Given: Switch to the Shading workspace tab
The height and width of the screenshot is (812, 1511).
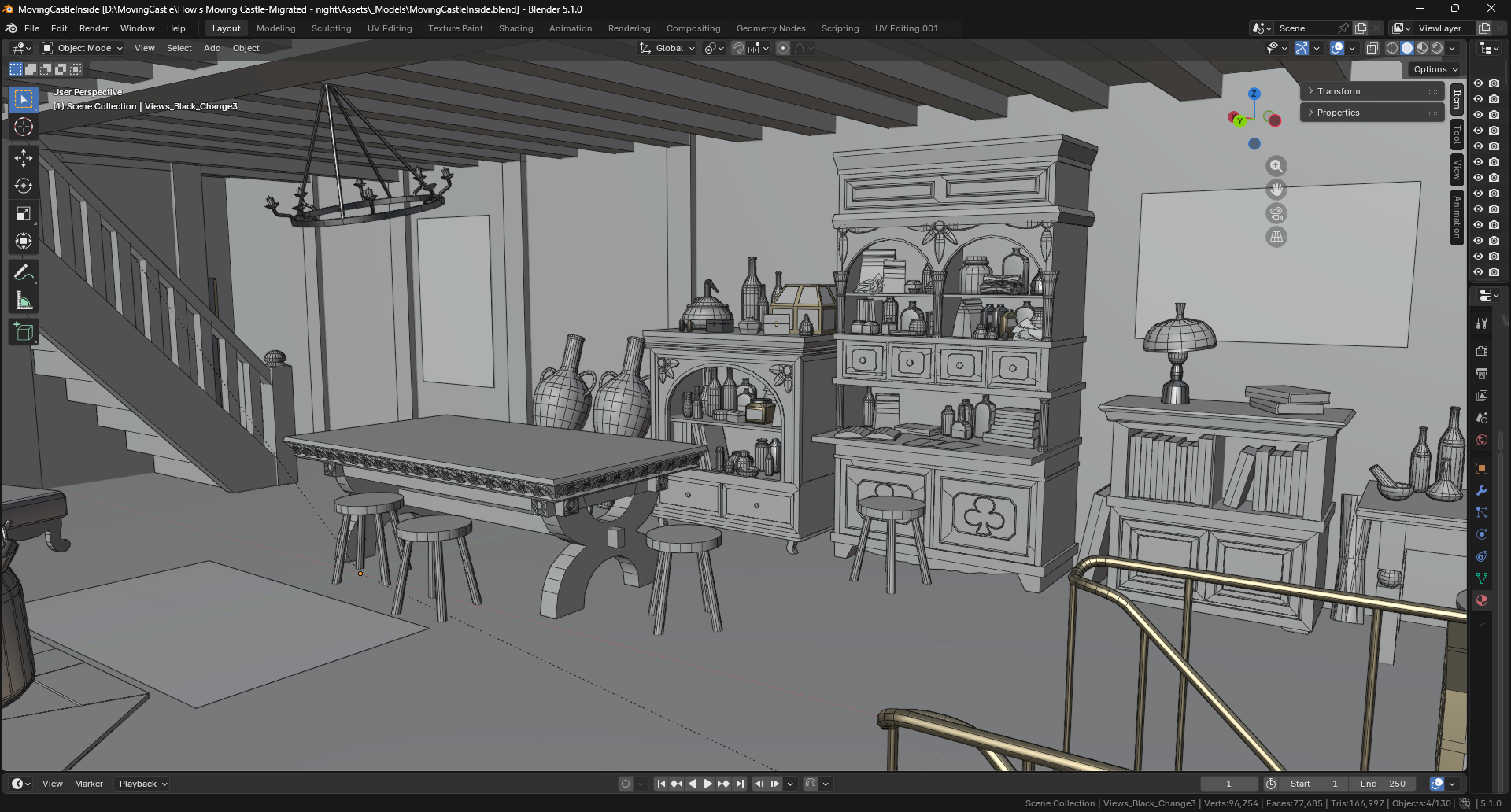Looking at the screenshot, I should coord(515,28).
